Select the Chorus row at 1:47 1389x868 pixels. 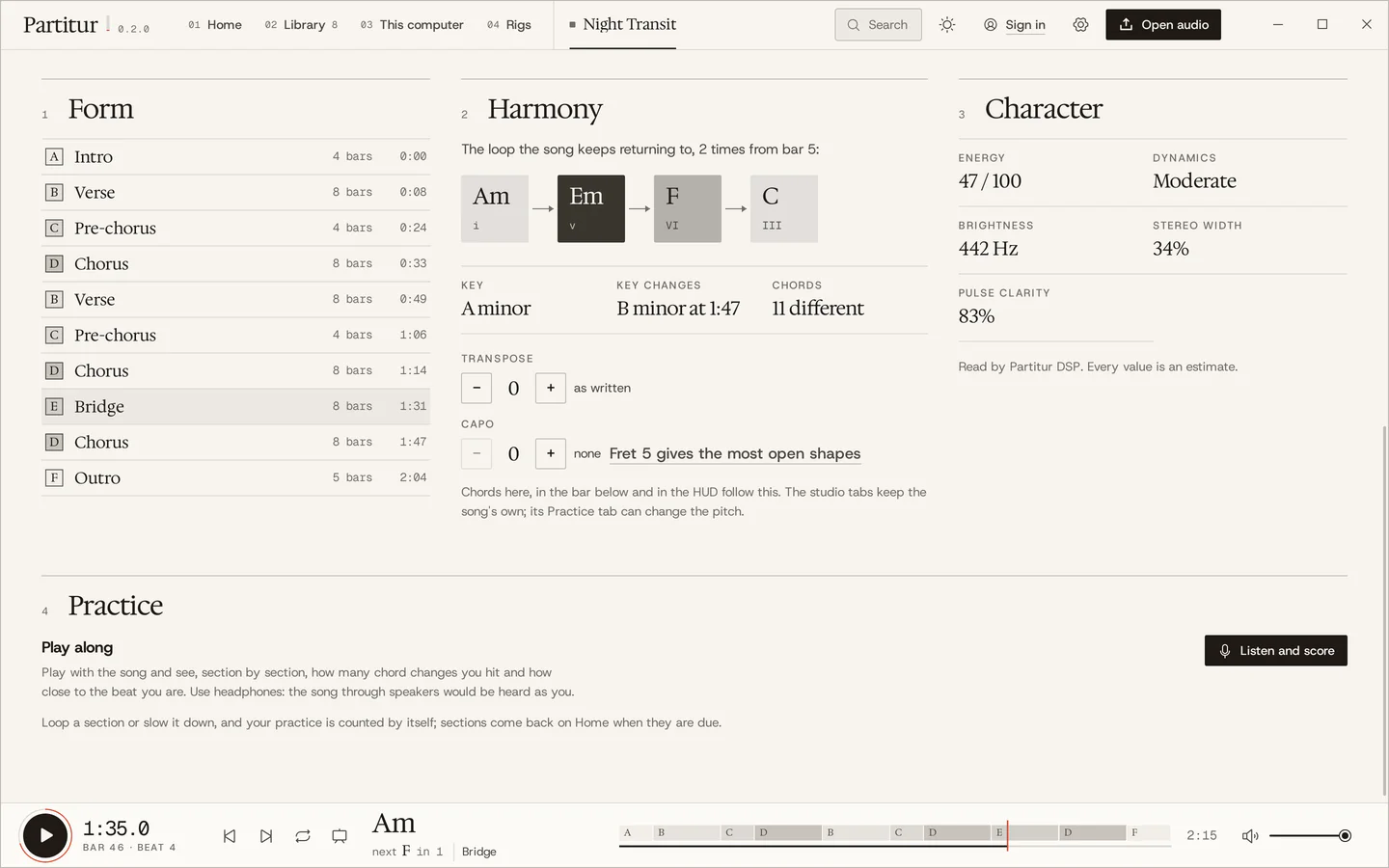point(235,442)
